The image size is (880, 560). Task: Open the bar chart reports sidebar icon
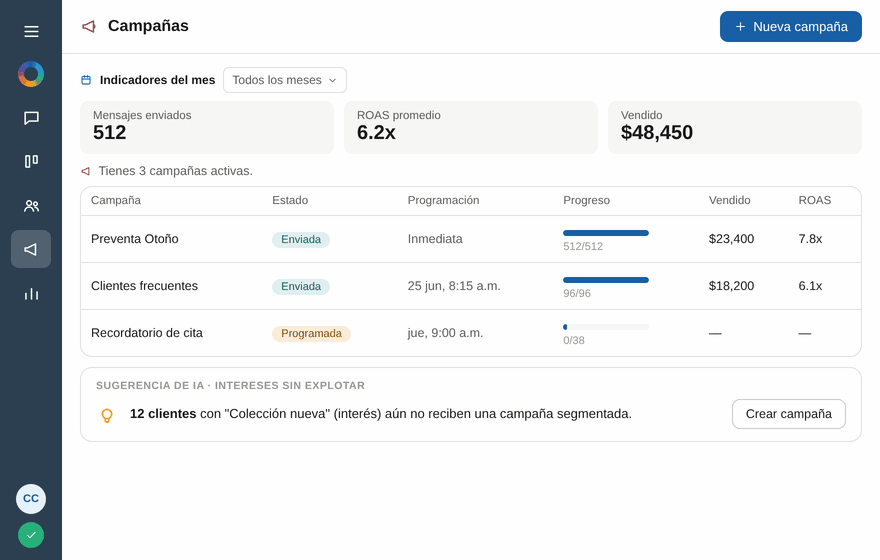[x=31, y=293]
